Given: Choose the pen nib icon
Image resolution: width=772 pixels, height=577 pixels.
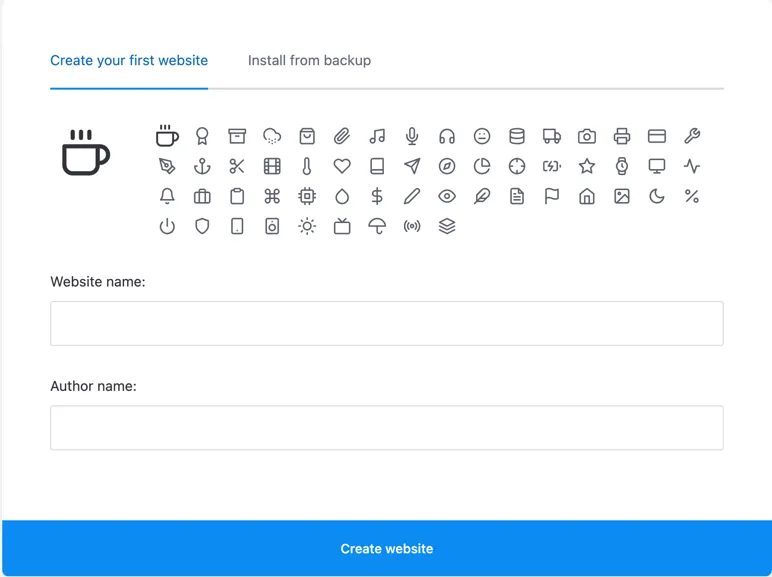Looking at the screenshot, I should click(167, 166).
